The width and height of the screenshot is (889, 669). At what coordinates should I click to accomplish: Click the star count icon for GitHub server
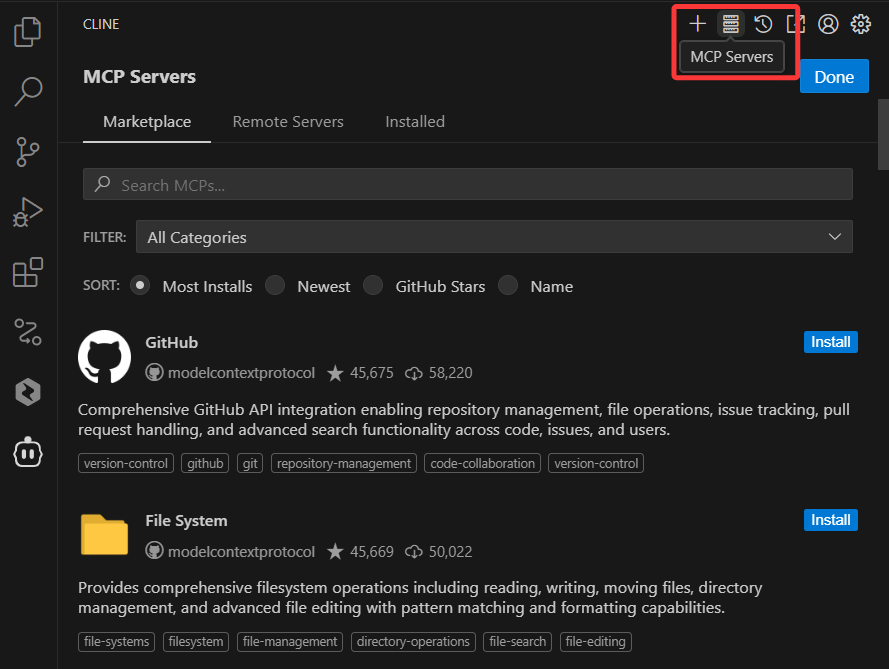pyautogui.click(x=335, y=373)
